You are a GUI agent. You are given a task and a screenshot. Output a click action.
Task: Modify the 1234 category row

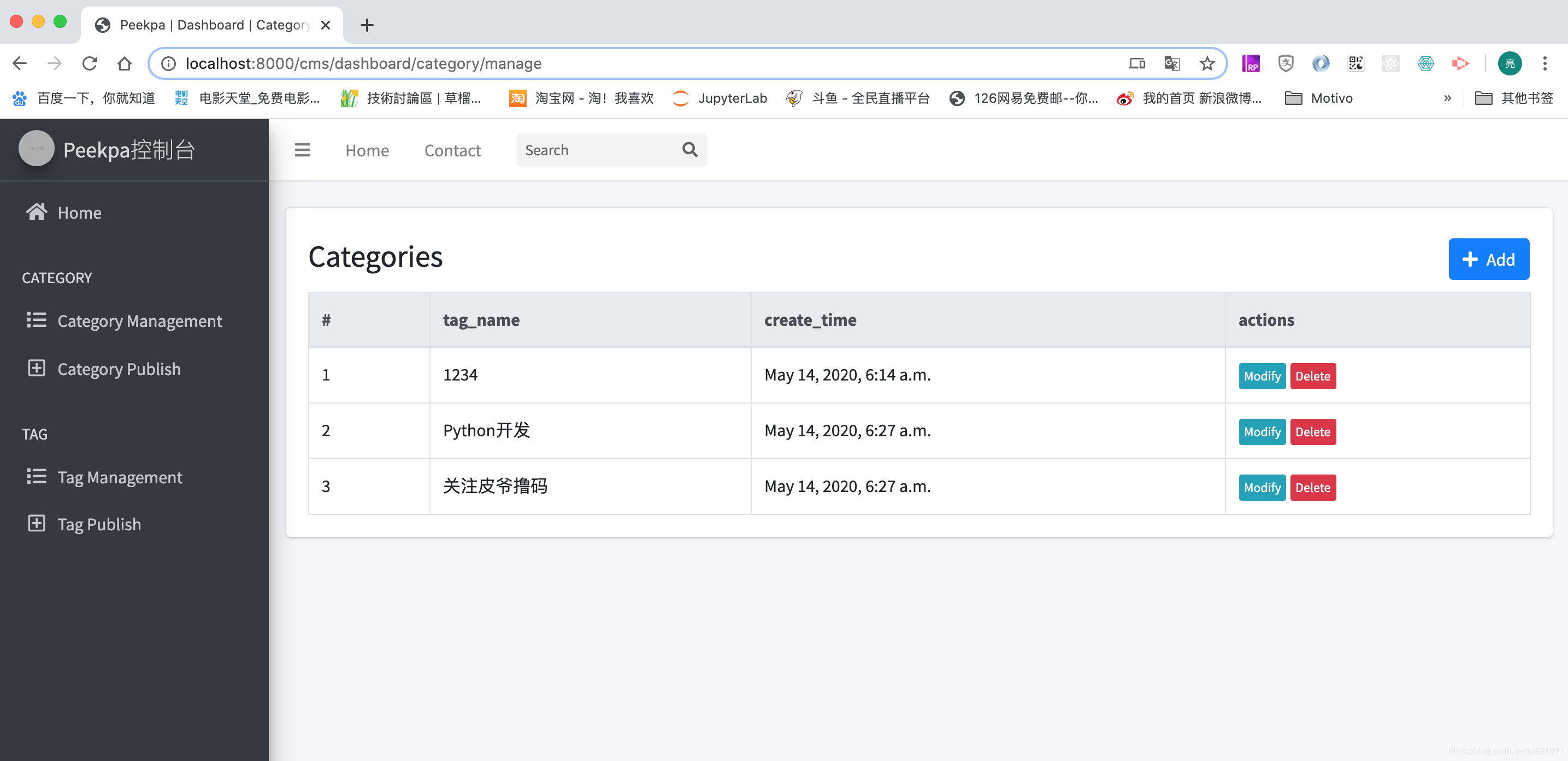[x=1262, y=376]
